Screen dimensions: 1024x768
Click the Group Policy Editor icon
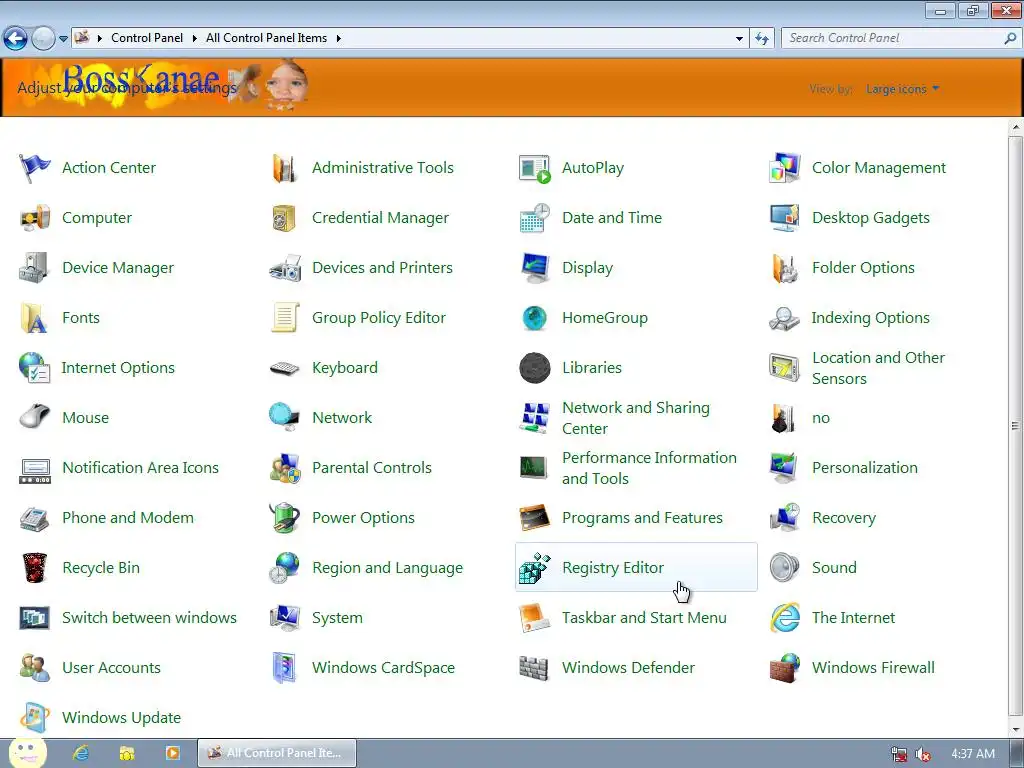coord(284,318)
